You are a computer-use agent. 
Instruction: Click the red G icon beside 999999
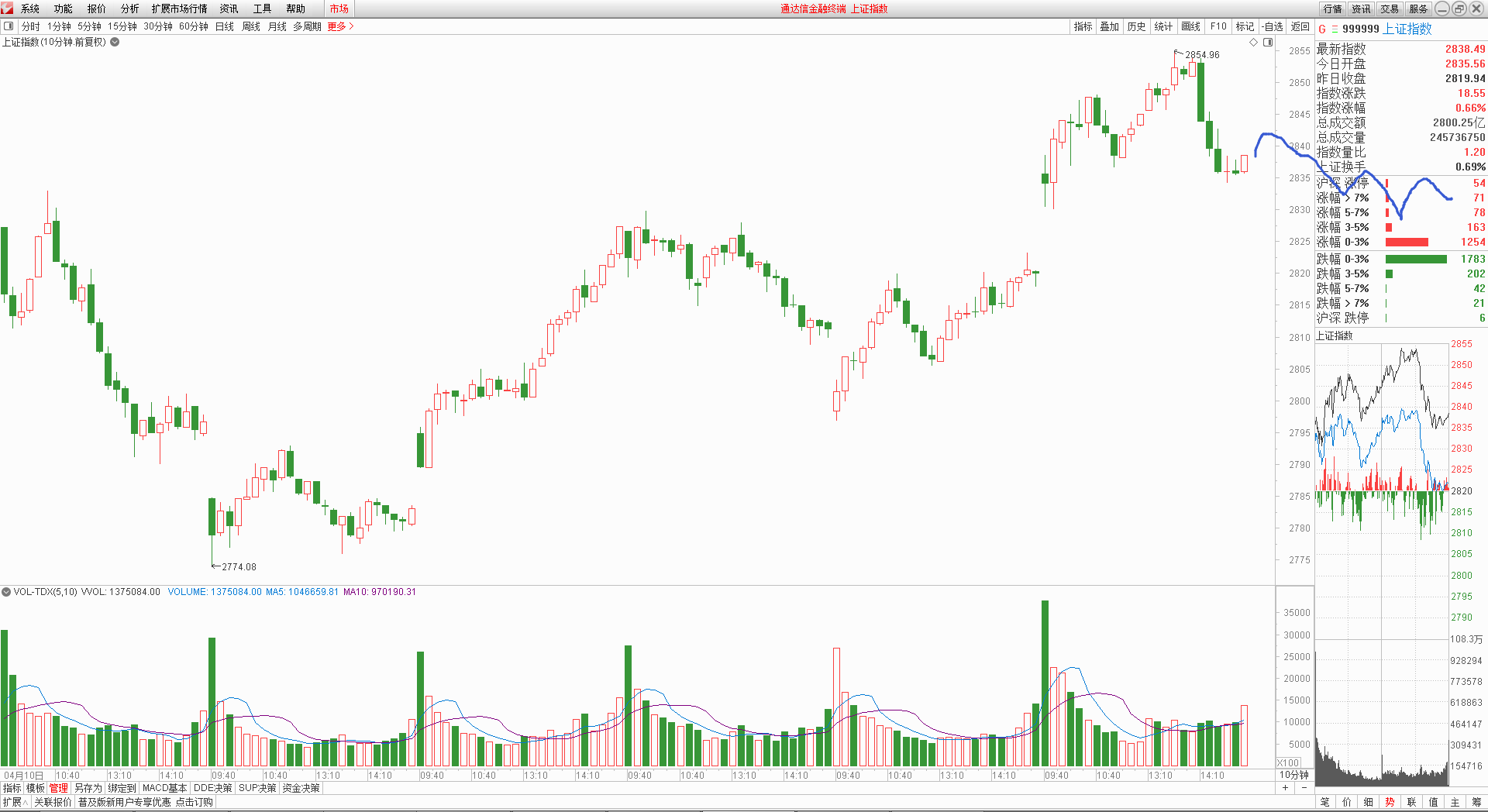1322,29
